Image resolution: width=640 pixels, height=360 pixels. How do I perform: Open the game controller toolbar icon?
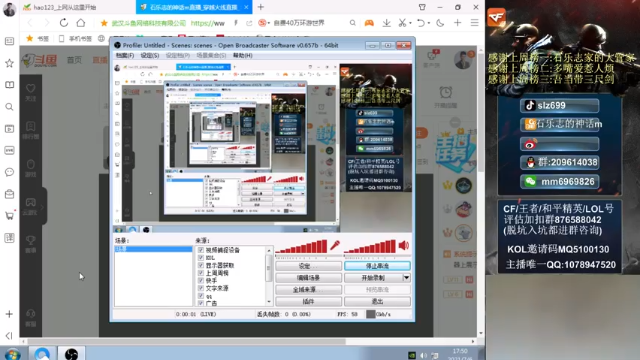pos(369,23)
